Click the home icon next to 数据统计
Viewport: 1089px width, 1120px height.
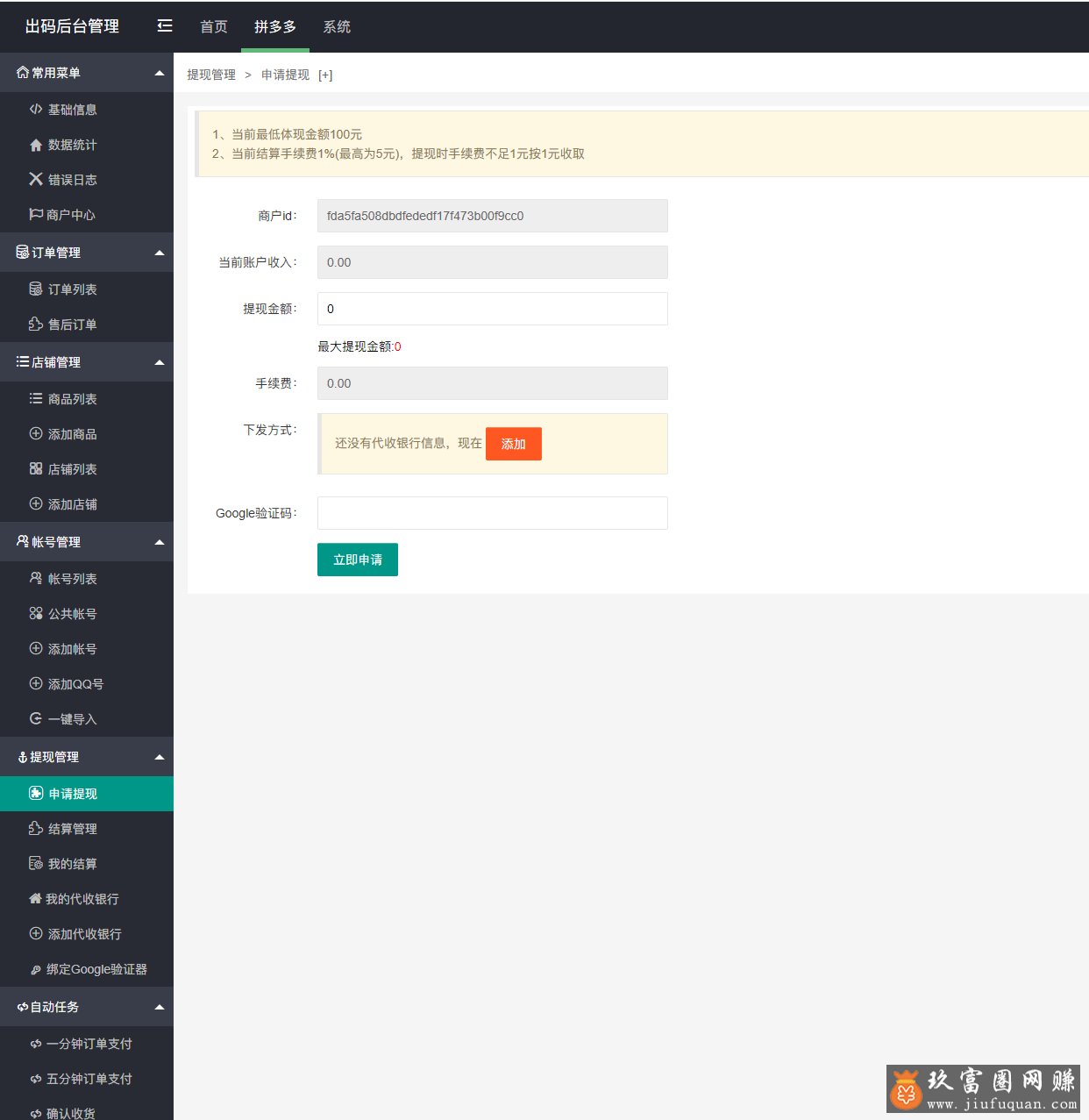(x=36, y=145)
